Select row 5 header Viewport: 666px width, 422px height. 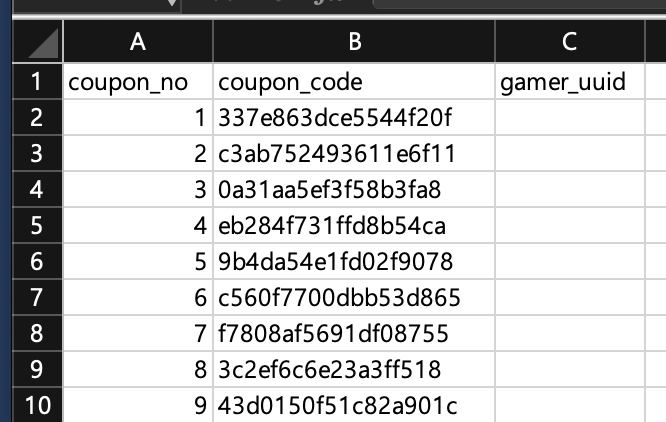point(32,226)
